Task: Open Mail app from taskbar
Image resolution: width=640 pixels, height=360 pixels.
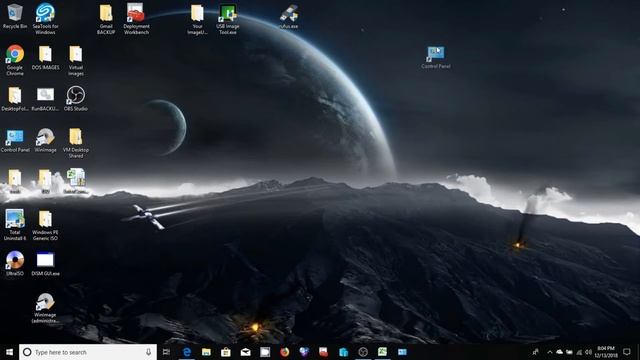Action: [x=245, y=352]
